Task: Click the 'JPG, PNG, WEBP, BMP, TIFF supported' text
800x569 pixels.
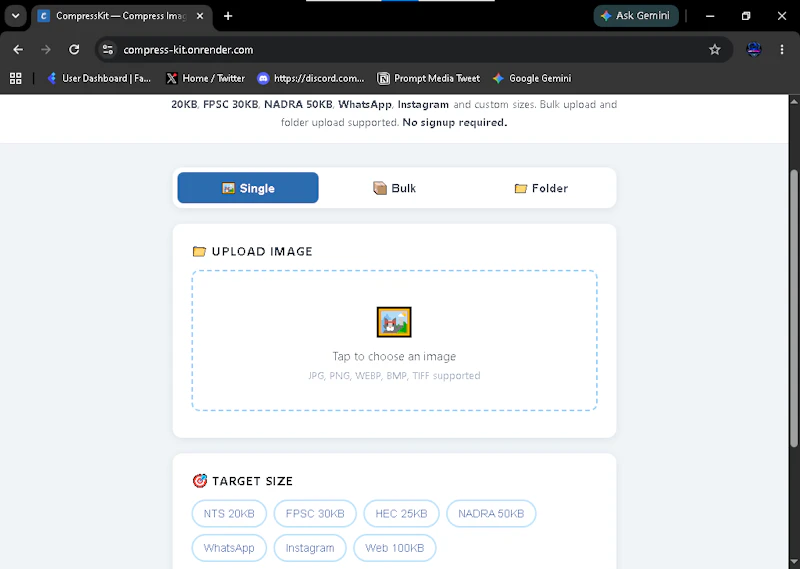Action: point(394,376)
